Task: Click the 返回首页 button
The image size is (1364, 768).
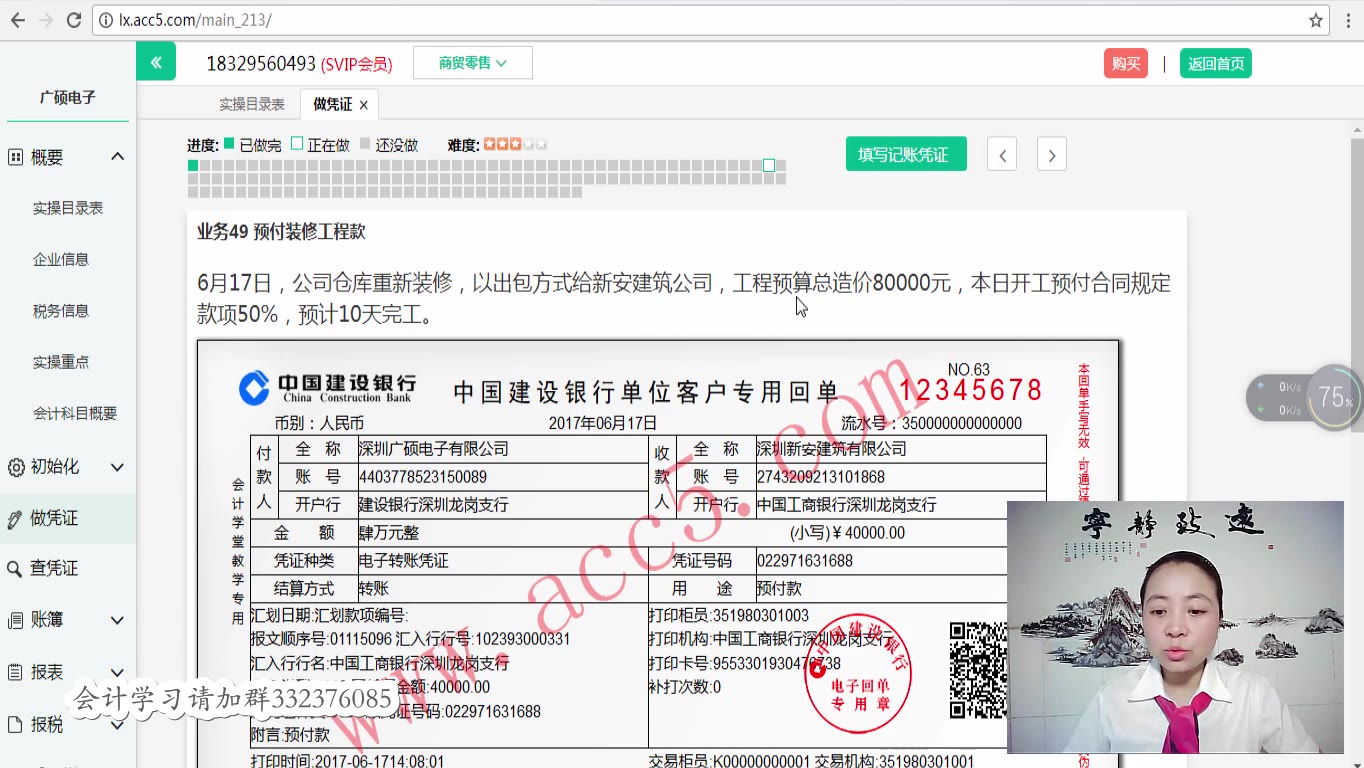Action: pos(1215,61)
